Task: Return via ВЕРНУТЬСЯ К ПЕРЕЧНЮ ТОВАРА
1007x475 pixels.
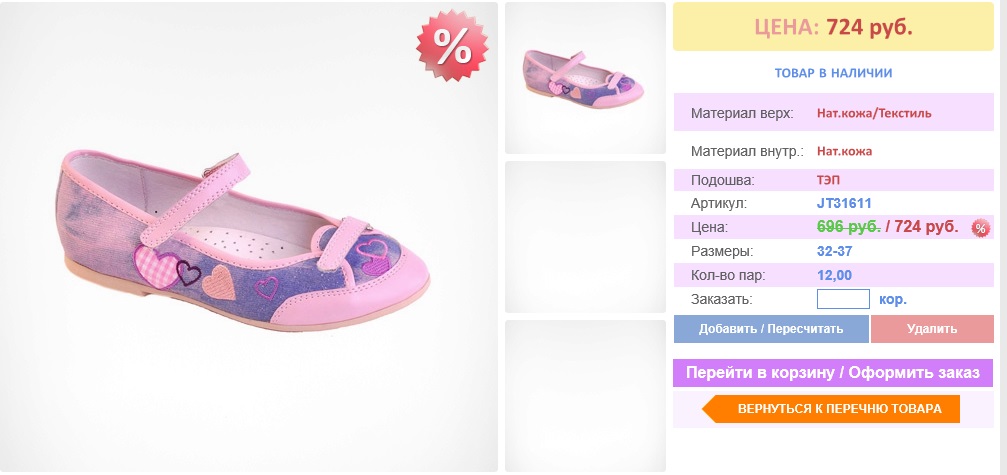Action: click(831, 409)
